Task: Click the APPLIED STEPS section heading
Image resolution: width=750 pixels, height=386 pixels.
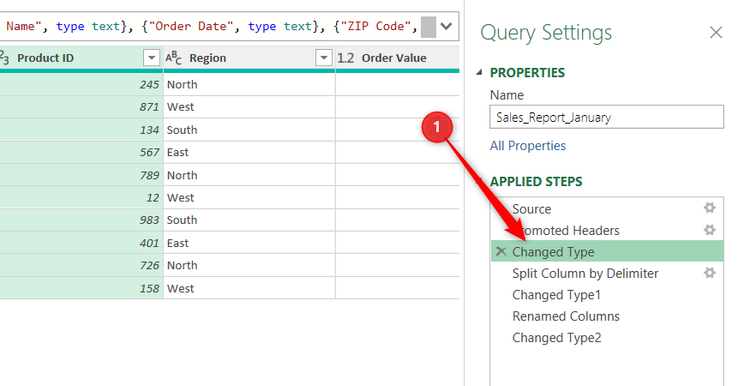Action: click(x=536, y=182)
